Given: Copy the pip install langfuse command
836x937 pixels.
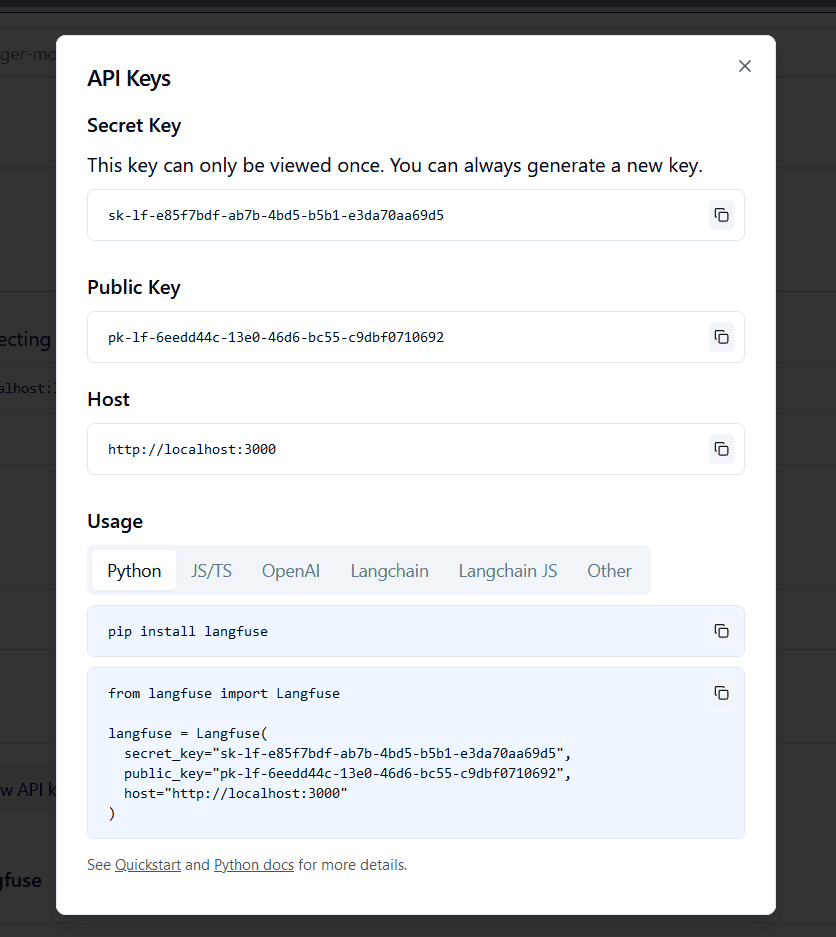Looking at the screenshot, I should tap(721, 631).
